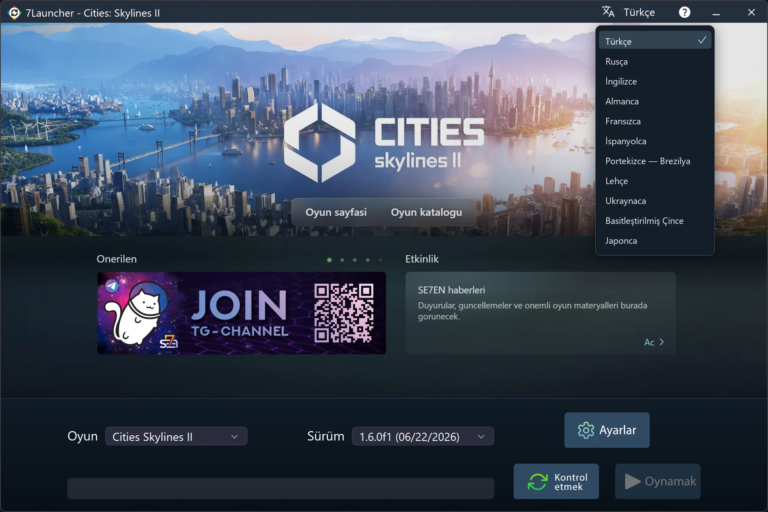Choose Portekizce — Brezilya language
768x512 pixels.
point(655,161)
